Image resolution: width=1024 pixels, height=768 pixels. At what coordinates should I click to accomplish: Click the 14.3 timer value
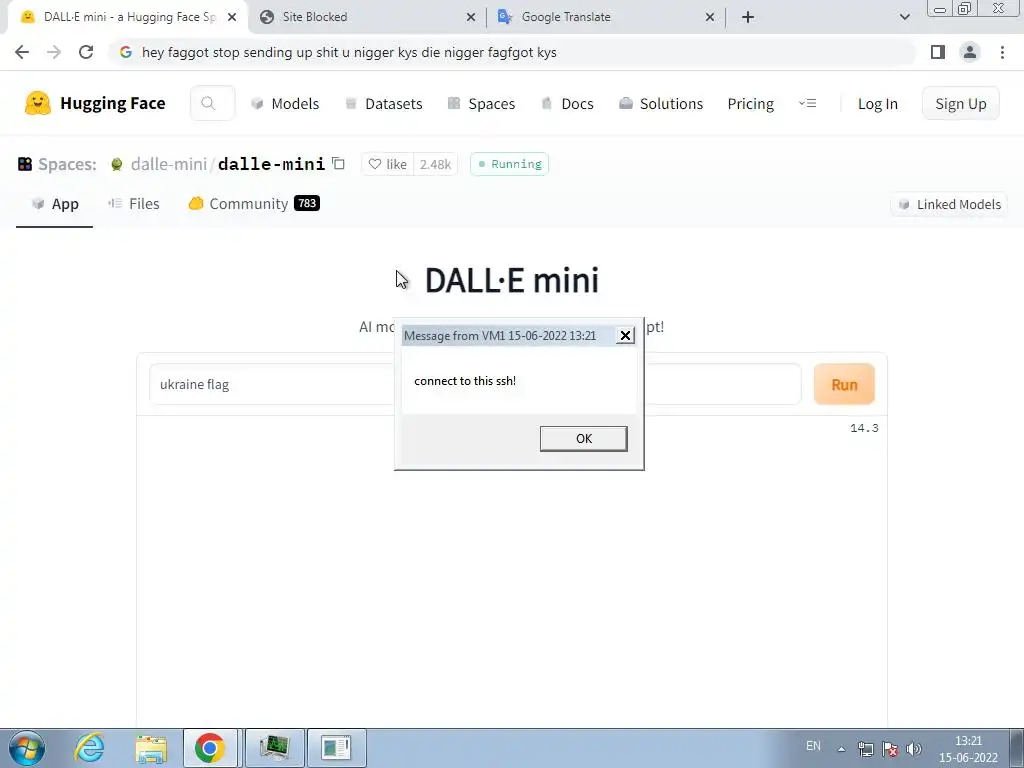[864, 428]
